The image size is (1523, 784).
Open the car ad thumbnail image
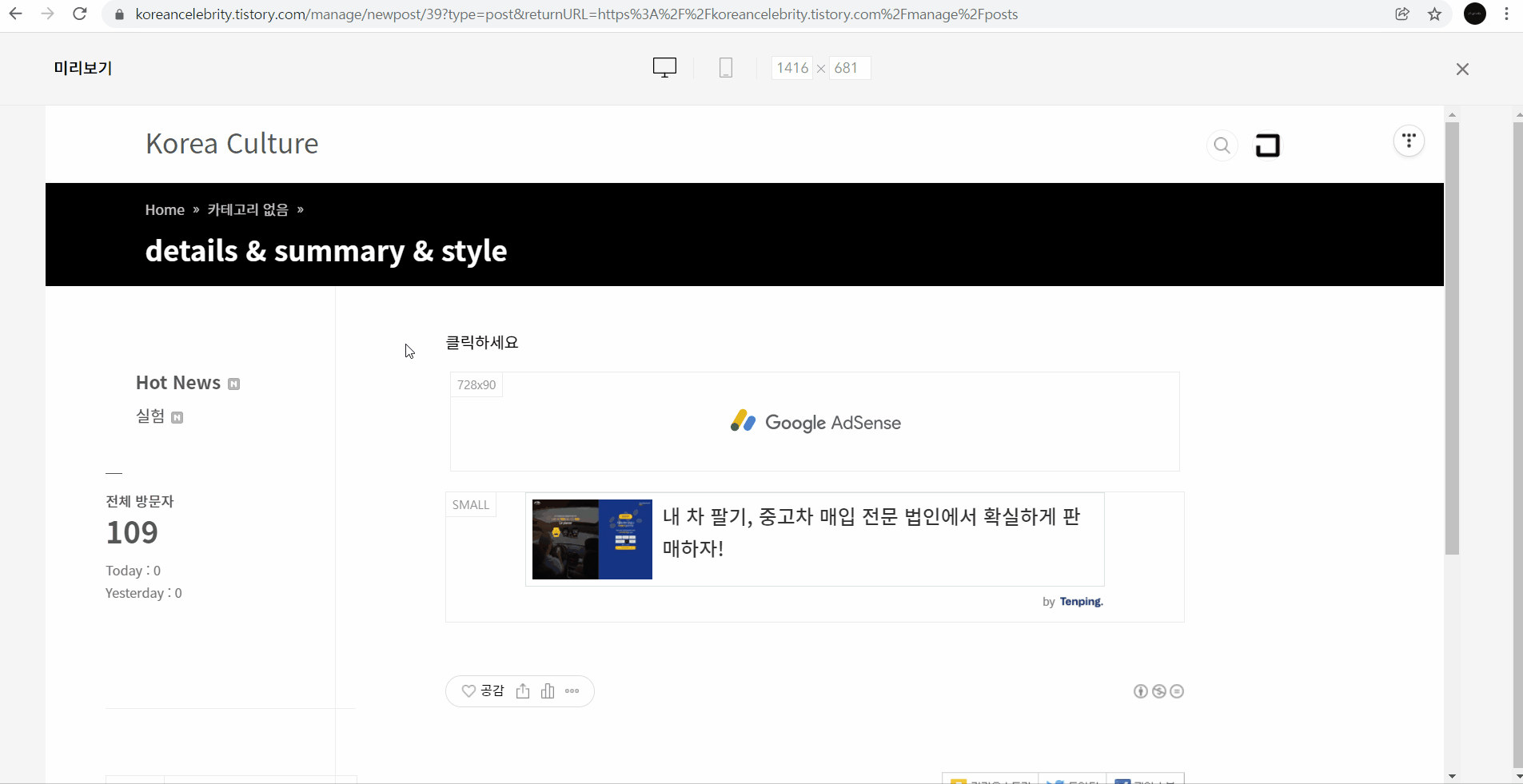(x=592, y=539)
